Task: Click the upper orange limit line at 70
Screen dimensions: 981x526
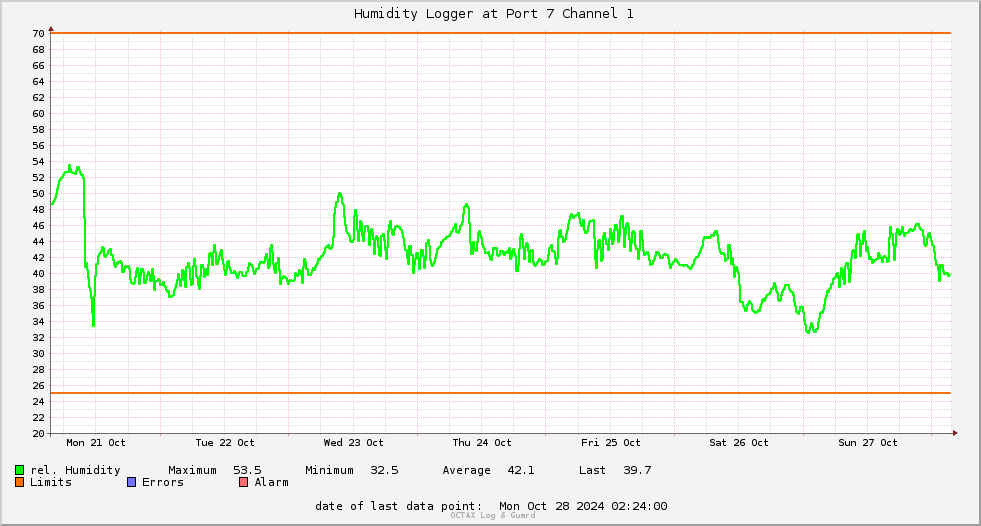Action: (x=501, y=33)
